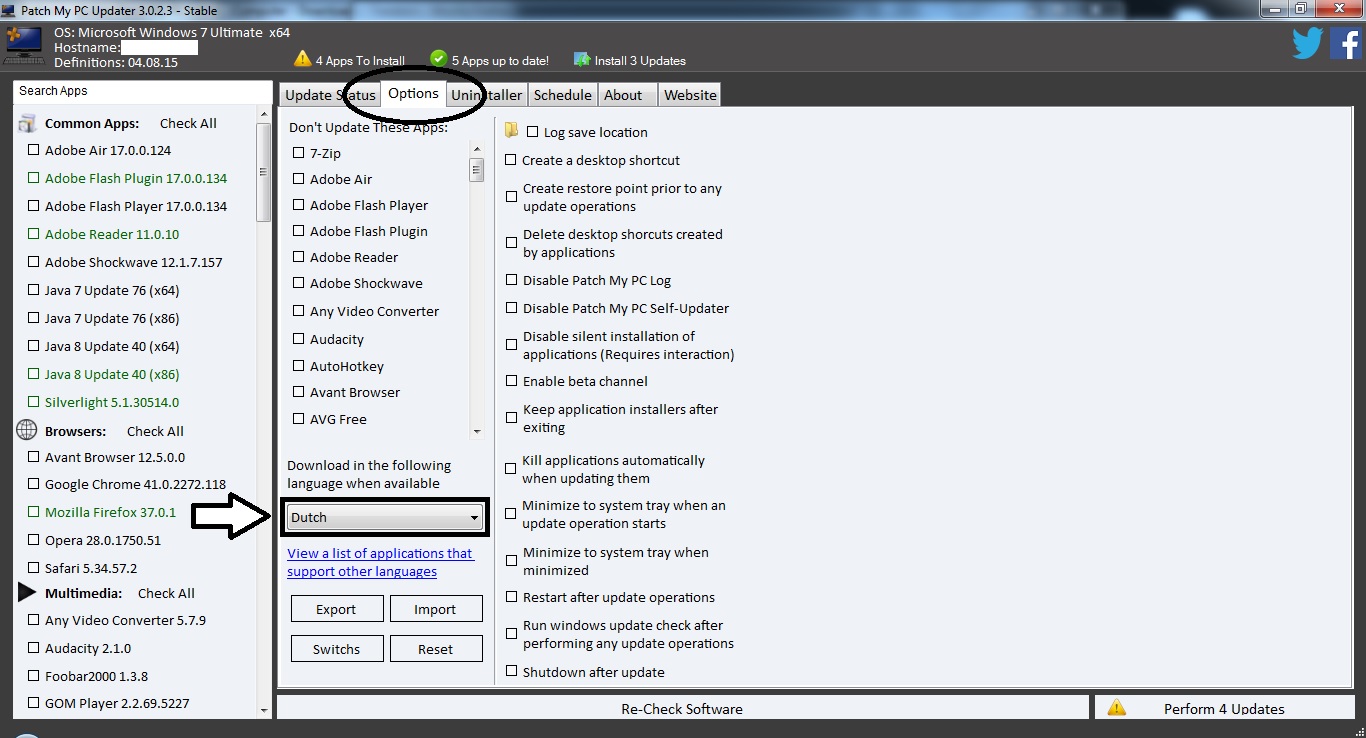Click the Install 3 Updates icon
Viewport: 1366px width, 738px height.
(x=582, y=60)
